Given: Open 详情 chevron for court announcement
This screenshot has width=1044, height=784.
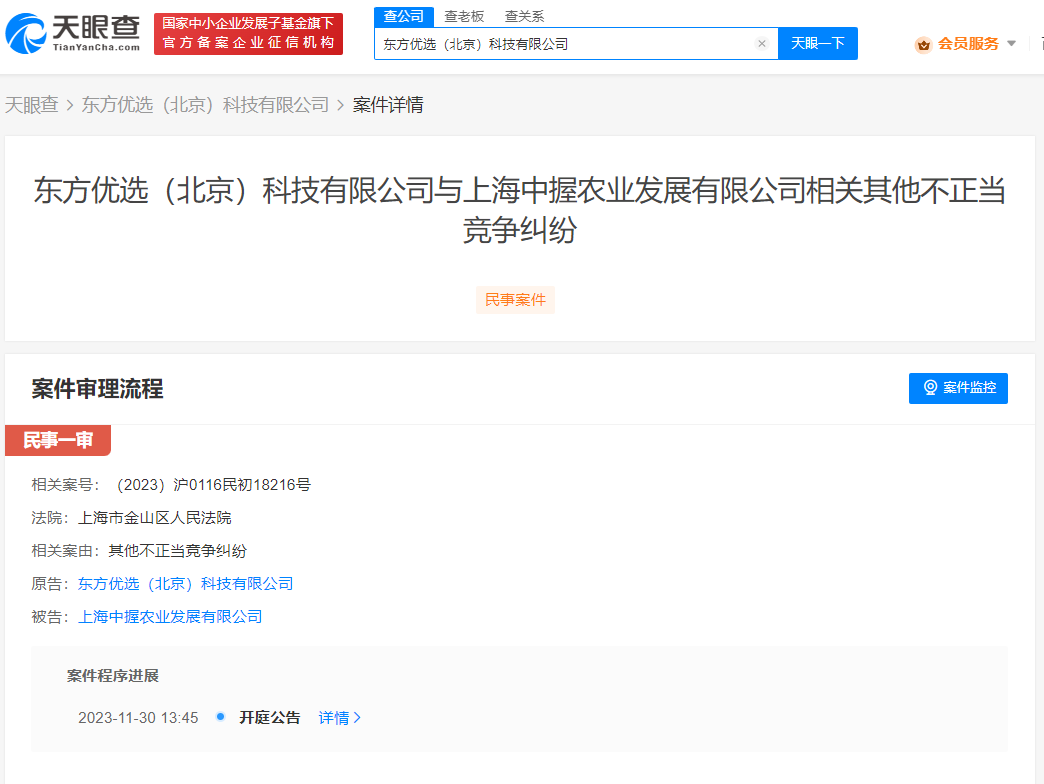Looking at the screenshot, I should tap(358, 718).
